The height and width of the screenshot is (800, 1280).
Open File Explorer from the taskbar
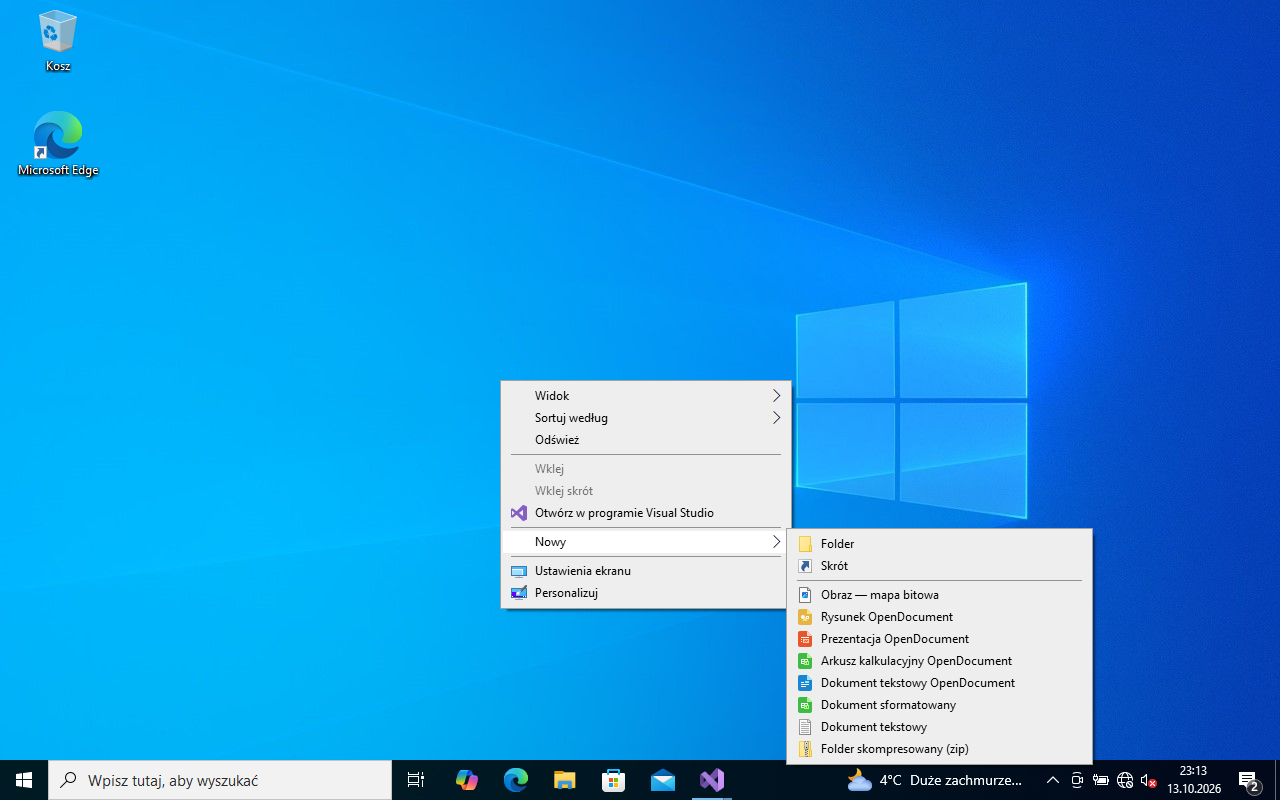[x=565, y=780]
